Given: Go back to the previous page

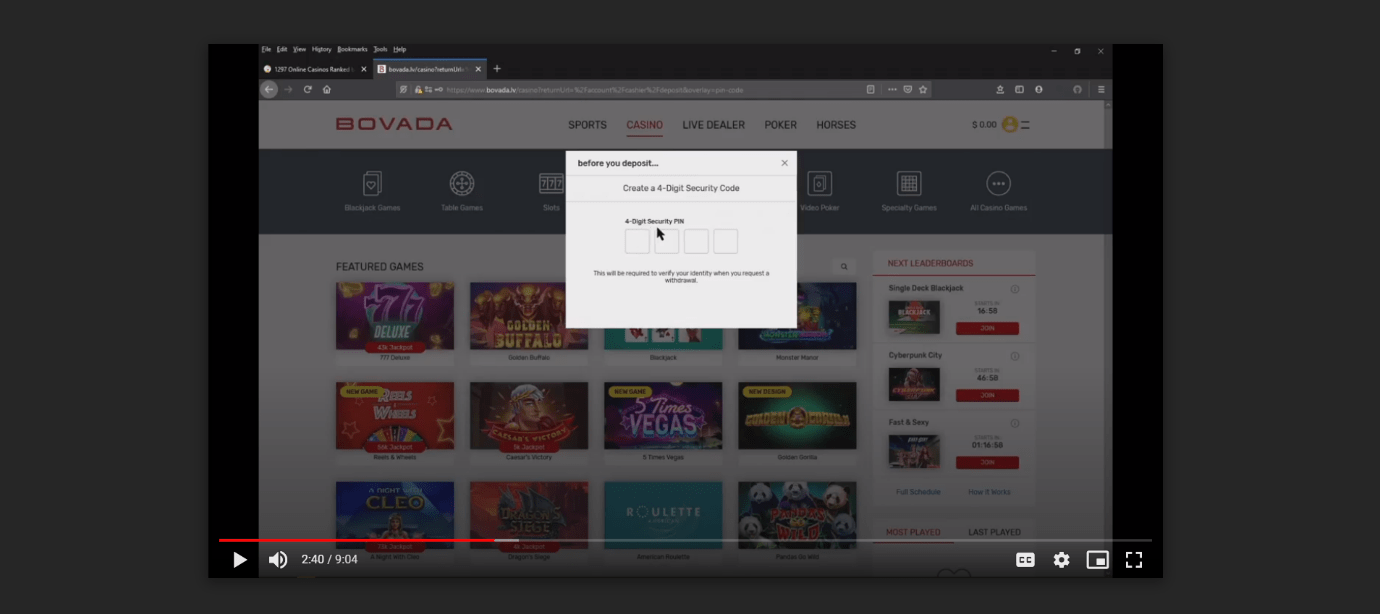Looking at the screenshot, I should click(x=269, y=89).
